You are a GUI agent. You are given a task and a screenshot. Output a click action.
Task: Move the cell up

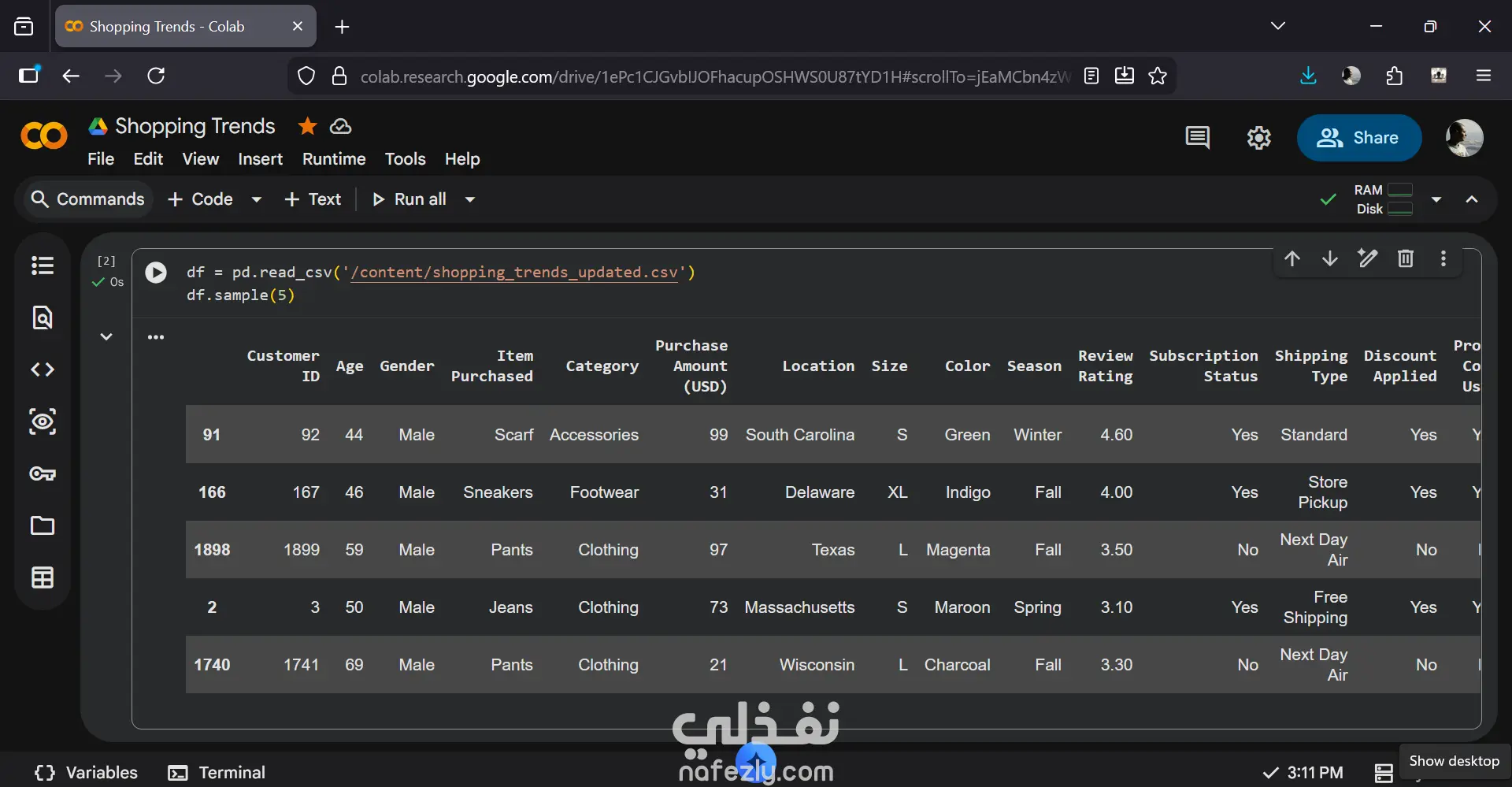click(x=1292, y=258)
